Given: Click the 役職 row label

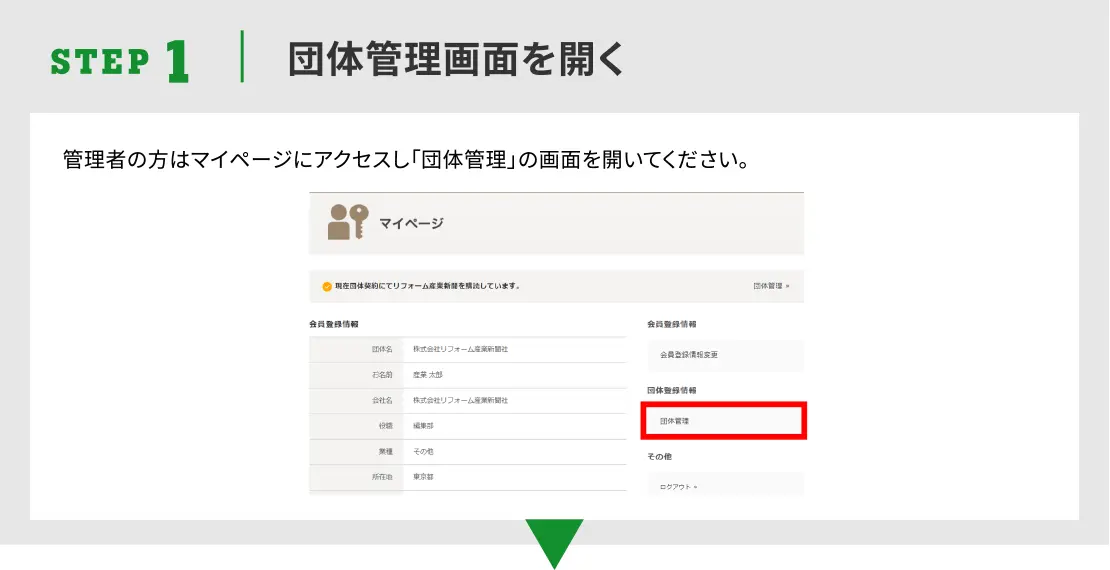Looking at the screenshot, I should tap(385, 426).
